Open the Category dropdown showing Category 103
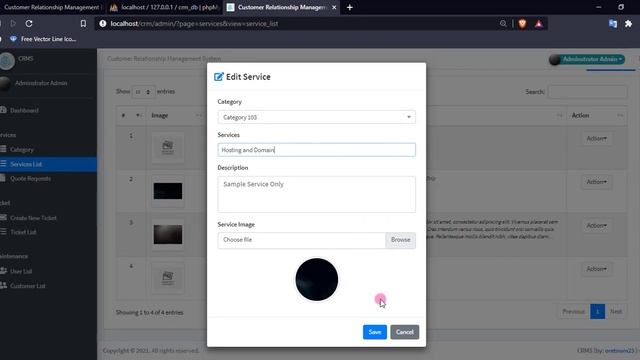 (316, 117)
